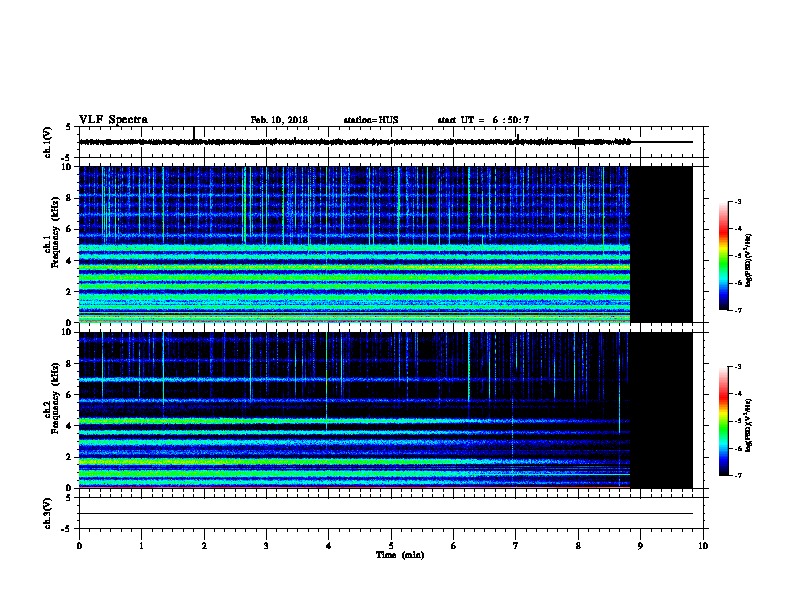The image size is (792, 612).
Task: Click the "station=HUS" header label
Action: click(371, 120)
